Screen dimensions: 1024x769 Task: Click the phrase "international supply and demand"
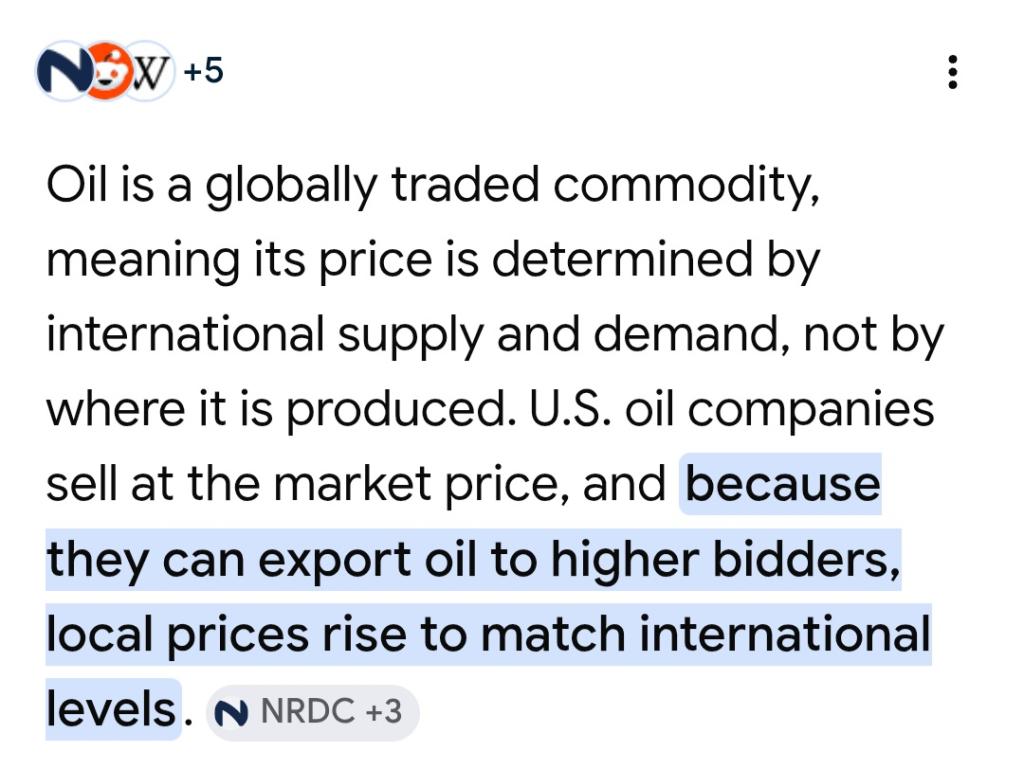point(409,335)
